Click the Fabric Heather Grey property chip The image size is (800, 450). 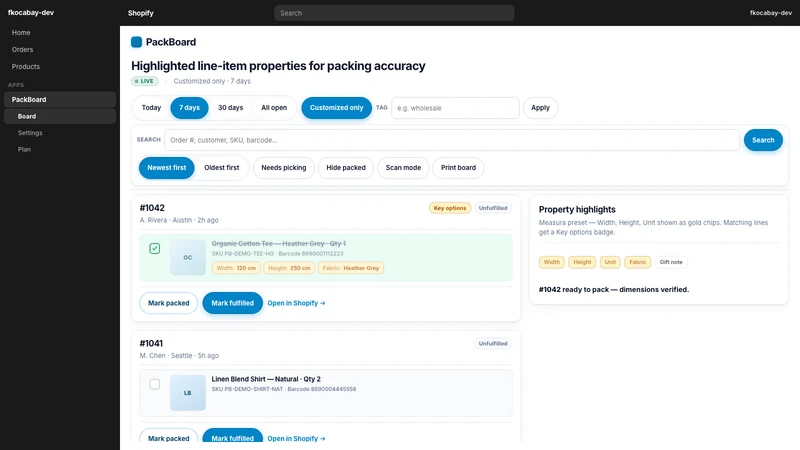351,268
